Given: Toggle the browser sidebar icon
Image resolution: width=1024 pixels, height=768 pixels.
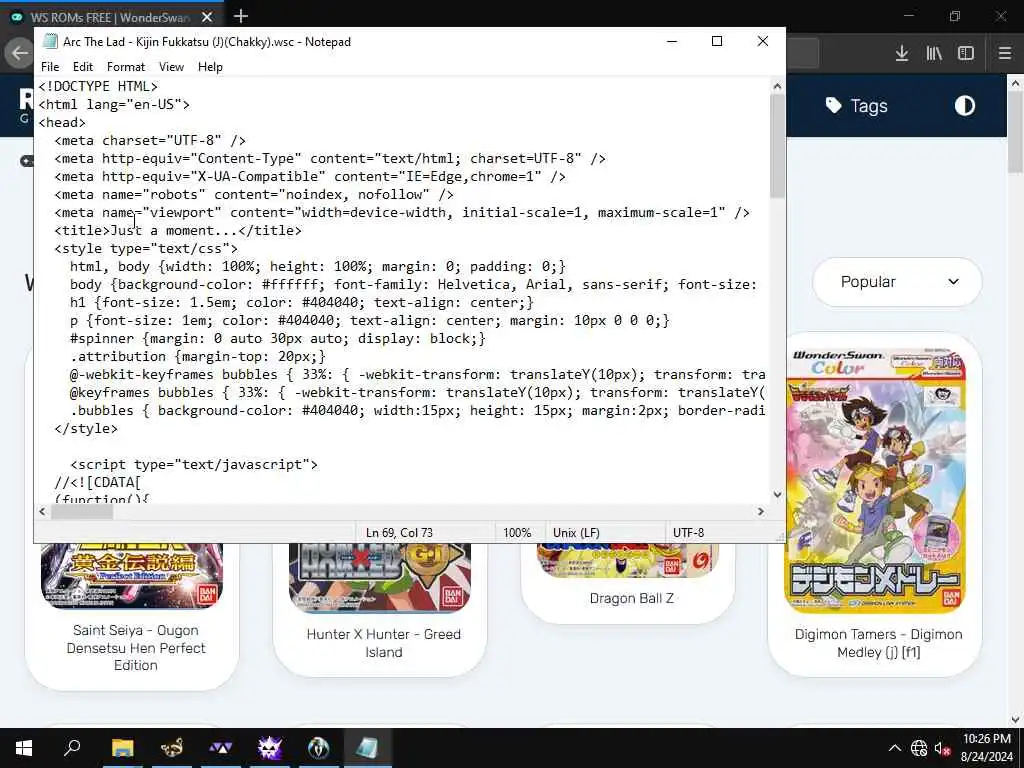Looking at the screenshot, I should (966, 53).
